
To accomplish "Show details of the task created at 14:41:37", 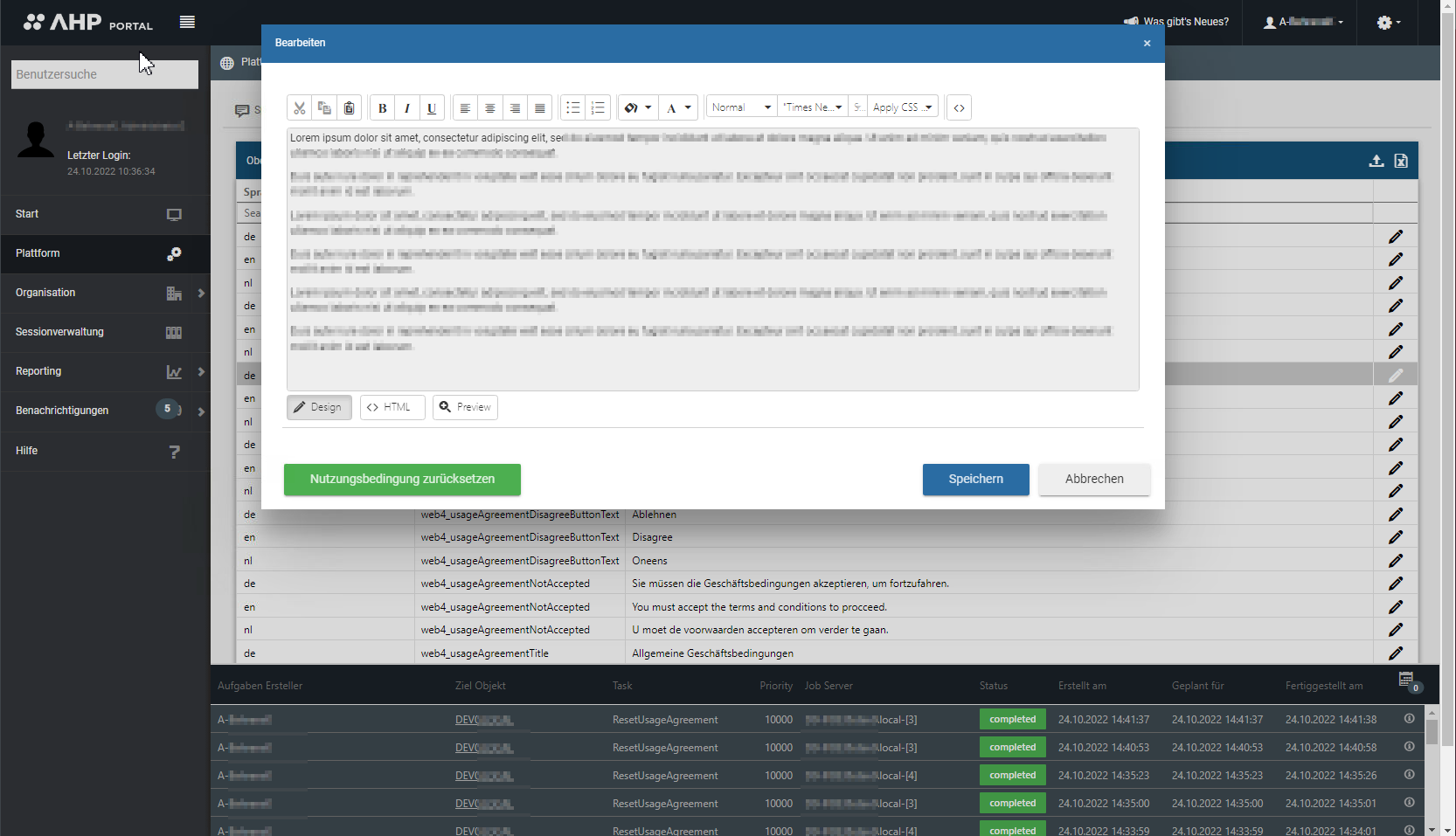I will 1409,719.
